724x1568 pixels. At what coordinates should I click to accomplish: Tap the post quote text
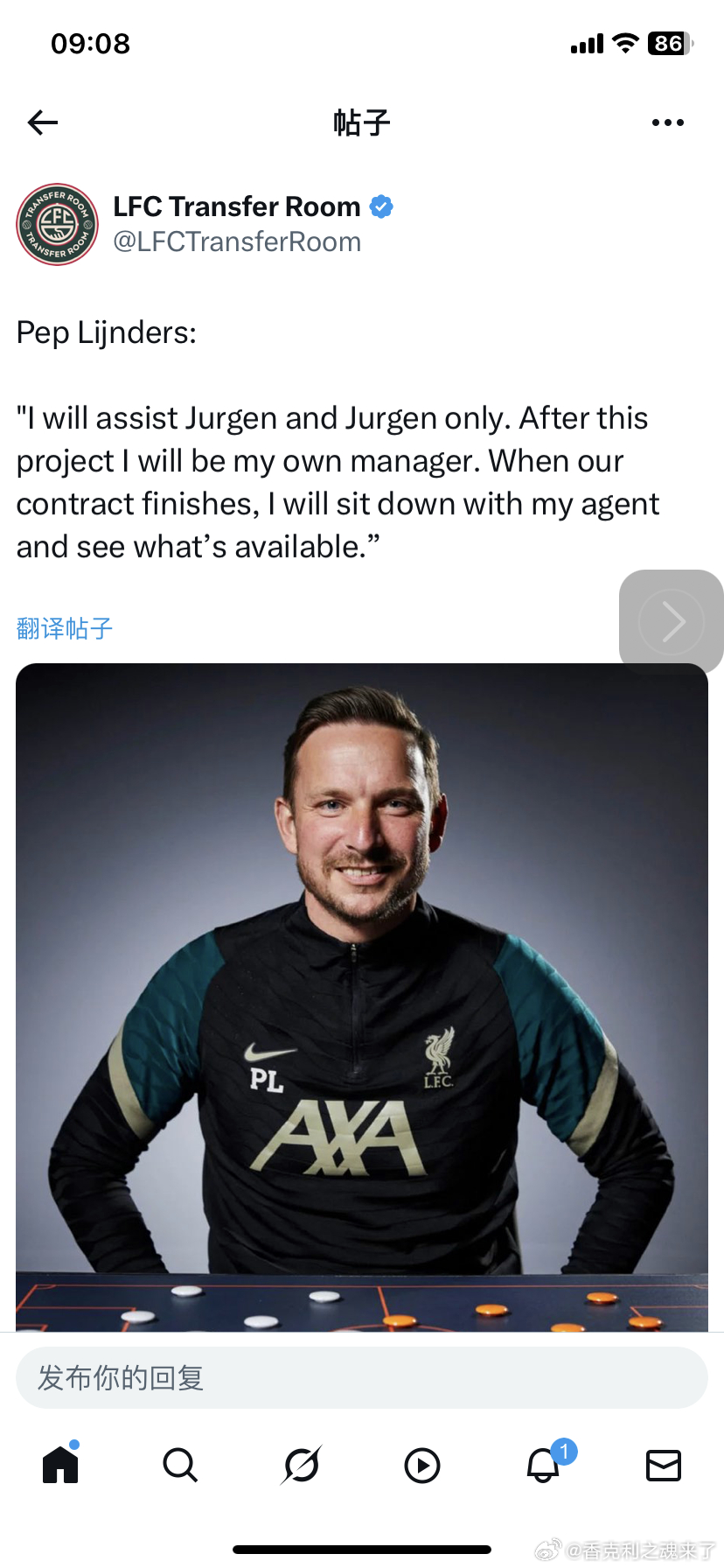tap(338, 482)
